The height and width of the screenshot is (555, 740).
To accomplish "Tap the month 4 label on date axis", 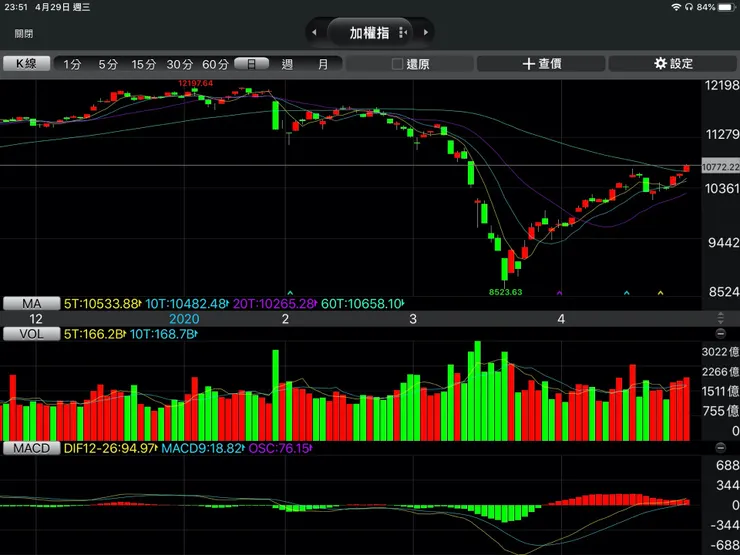I will coord(561,319).
